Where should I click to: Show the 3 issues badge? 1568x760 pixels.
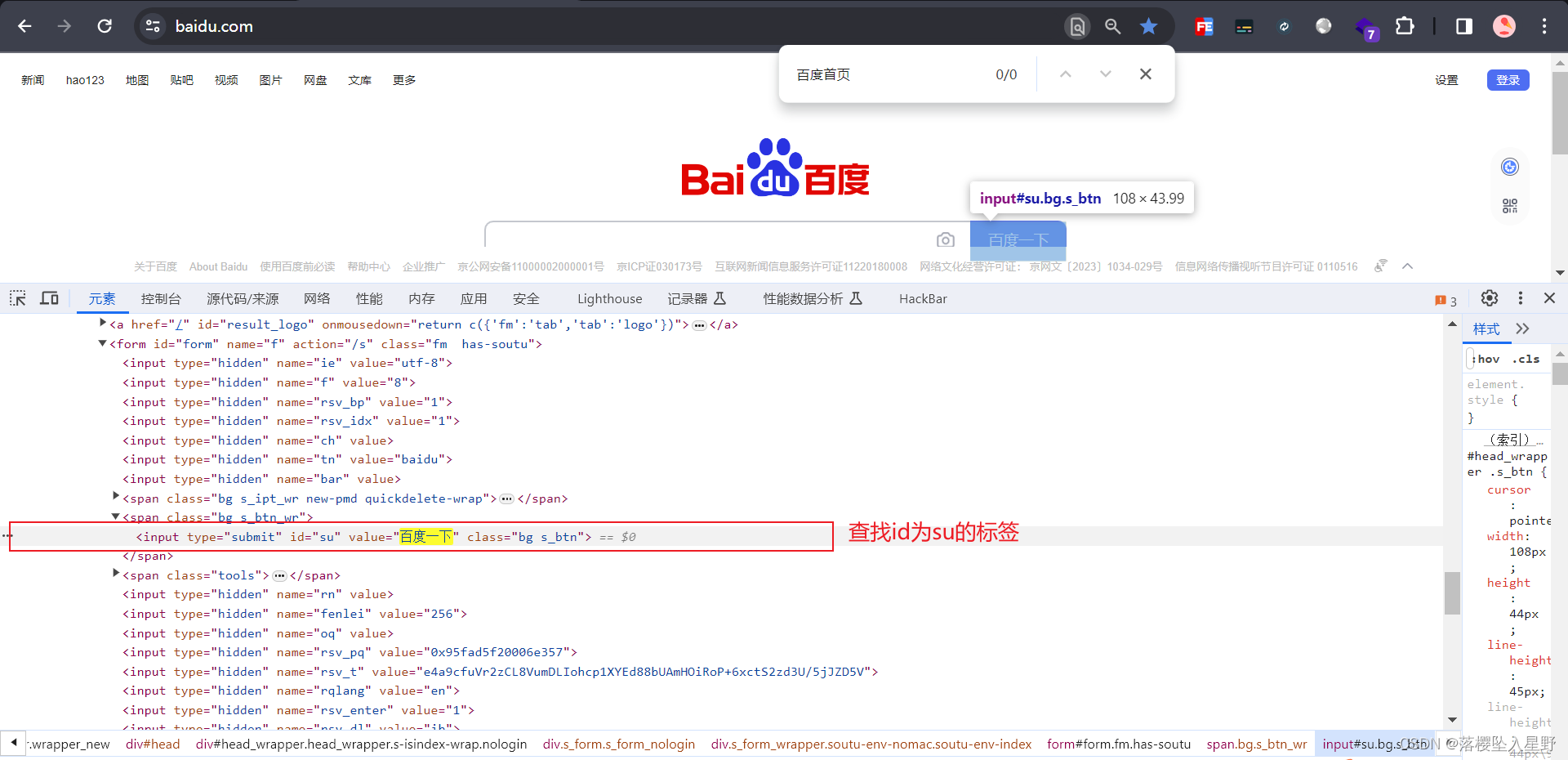click(x=1445, y=301)
